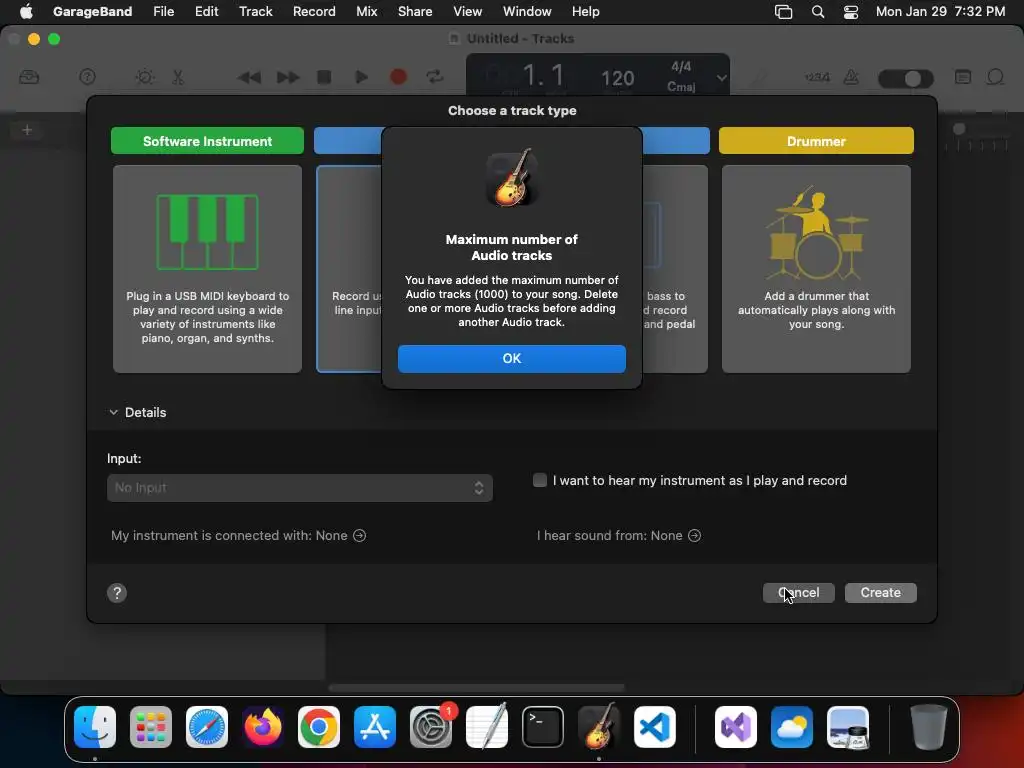1024x768 pixels.
Task: Click the Cancel button
Action: [798, 592]
